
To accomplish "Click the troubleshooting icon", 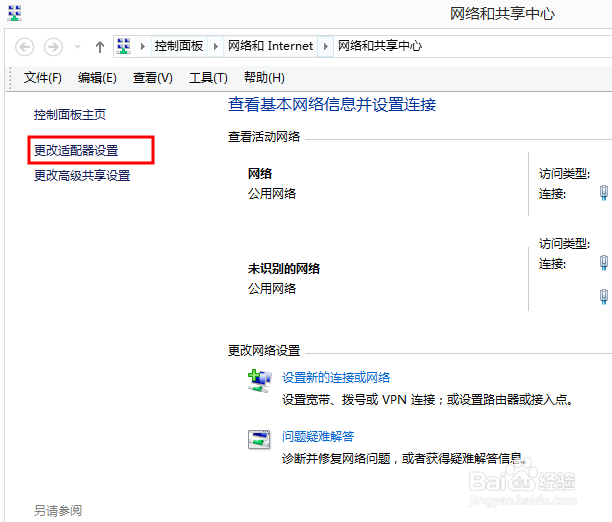I will click(259, 440).
